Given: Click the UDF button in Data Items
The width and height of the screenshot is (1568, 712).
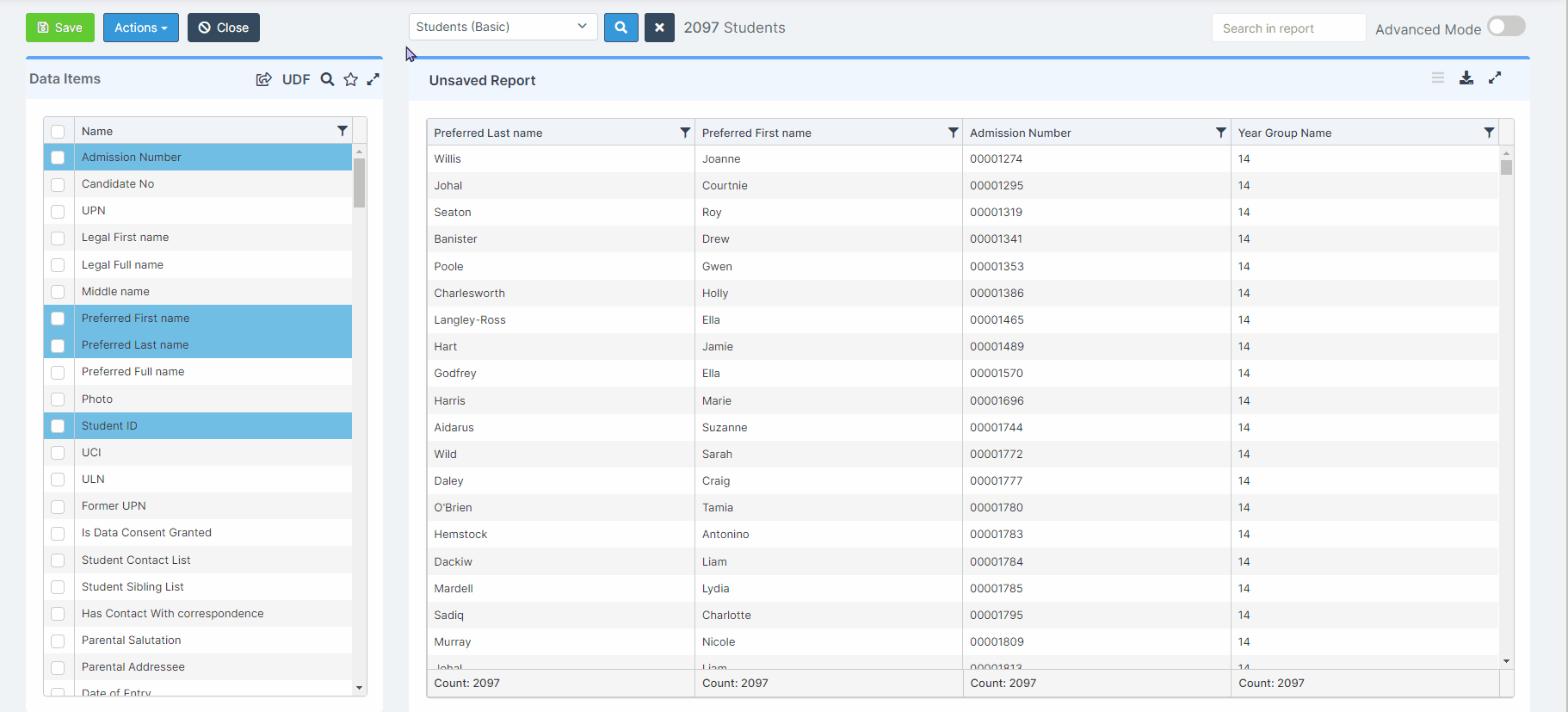Looking at the screenshot, I should (x=296, y=79).
